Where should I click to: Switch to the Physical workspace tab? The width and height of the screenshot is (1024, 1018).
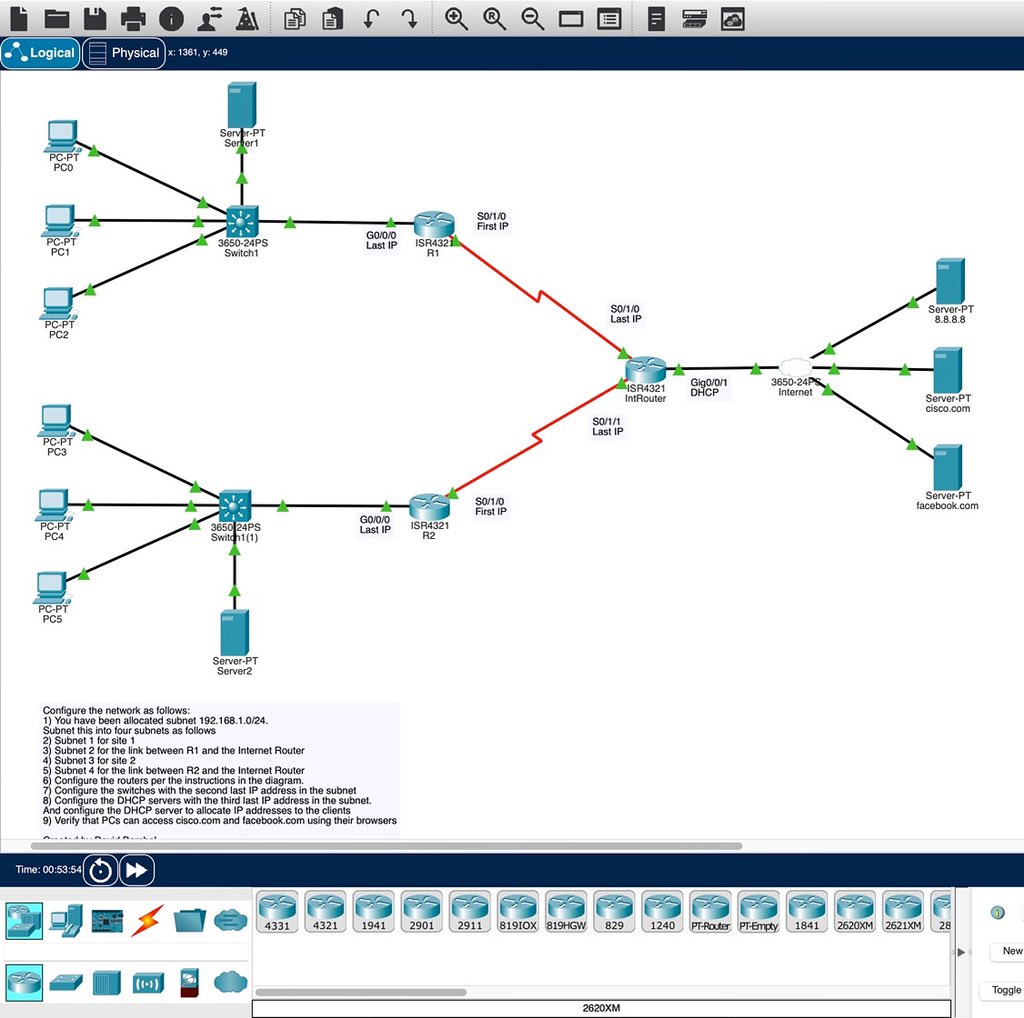pyautogui.click(x=123, y=53)
